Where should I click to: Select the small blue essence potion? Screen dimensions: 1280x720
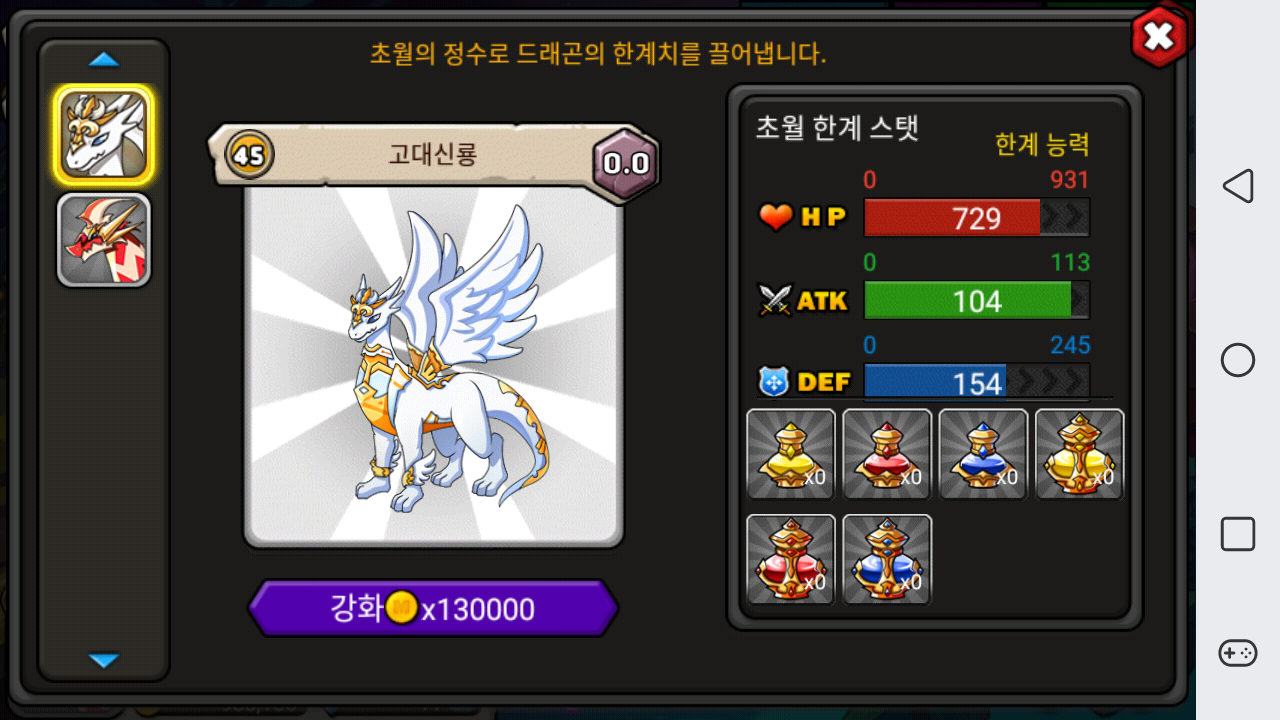[x=983, y=454]
